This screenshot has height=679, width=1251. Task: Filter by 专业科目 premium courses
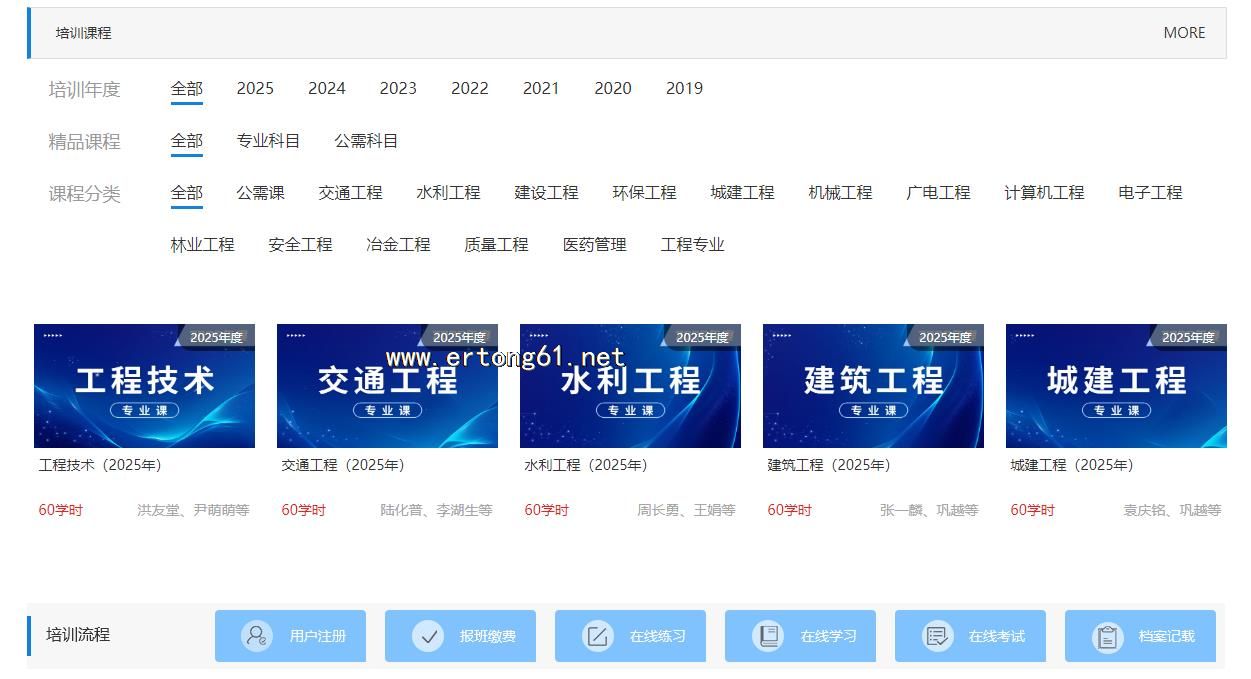click(x=268, y=141)
